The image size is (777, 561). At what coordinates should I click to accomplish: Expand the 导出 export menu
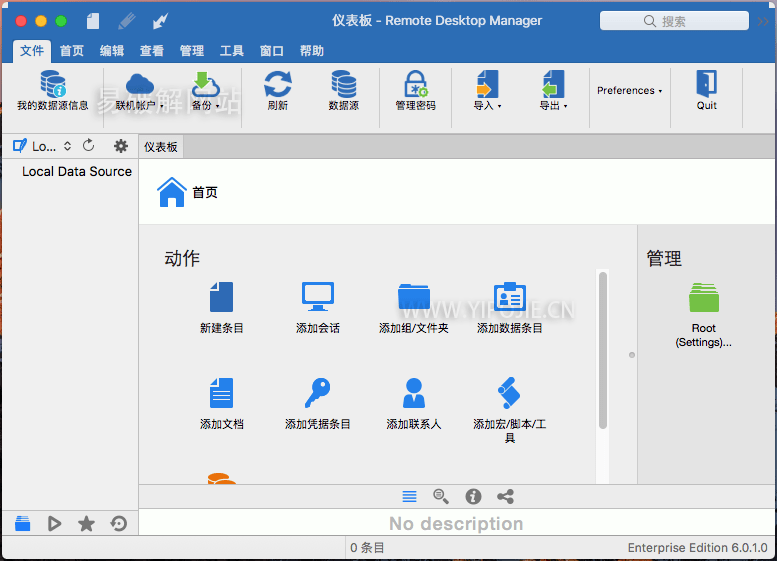(x=553, y=90)
